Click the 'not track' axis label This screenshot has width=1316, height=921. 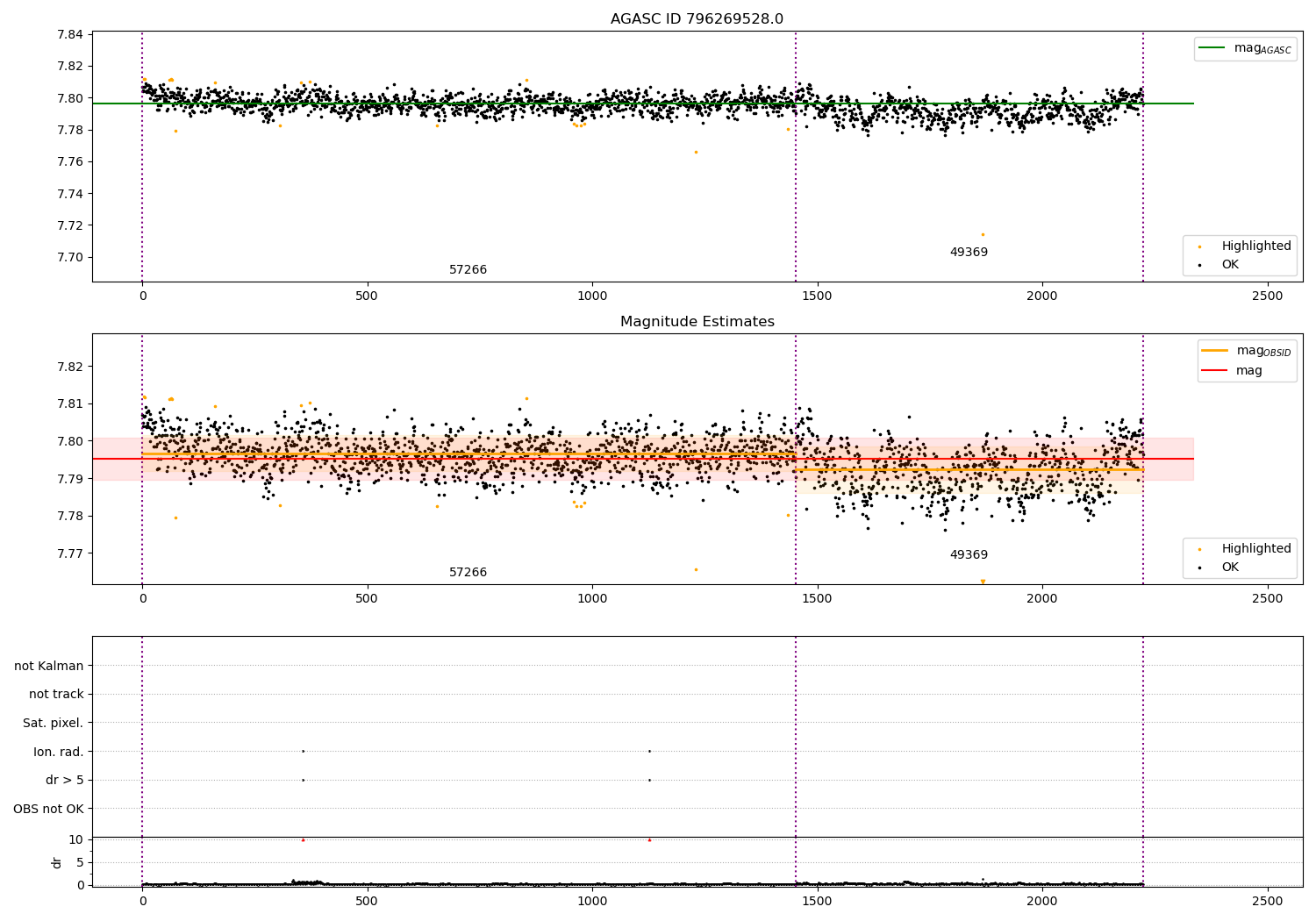tap(56, 694)
